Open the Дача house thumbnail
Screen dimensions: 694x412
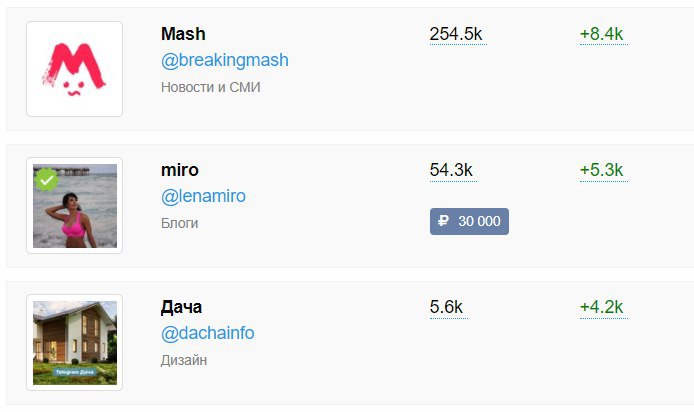[74, 342]
